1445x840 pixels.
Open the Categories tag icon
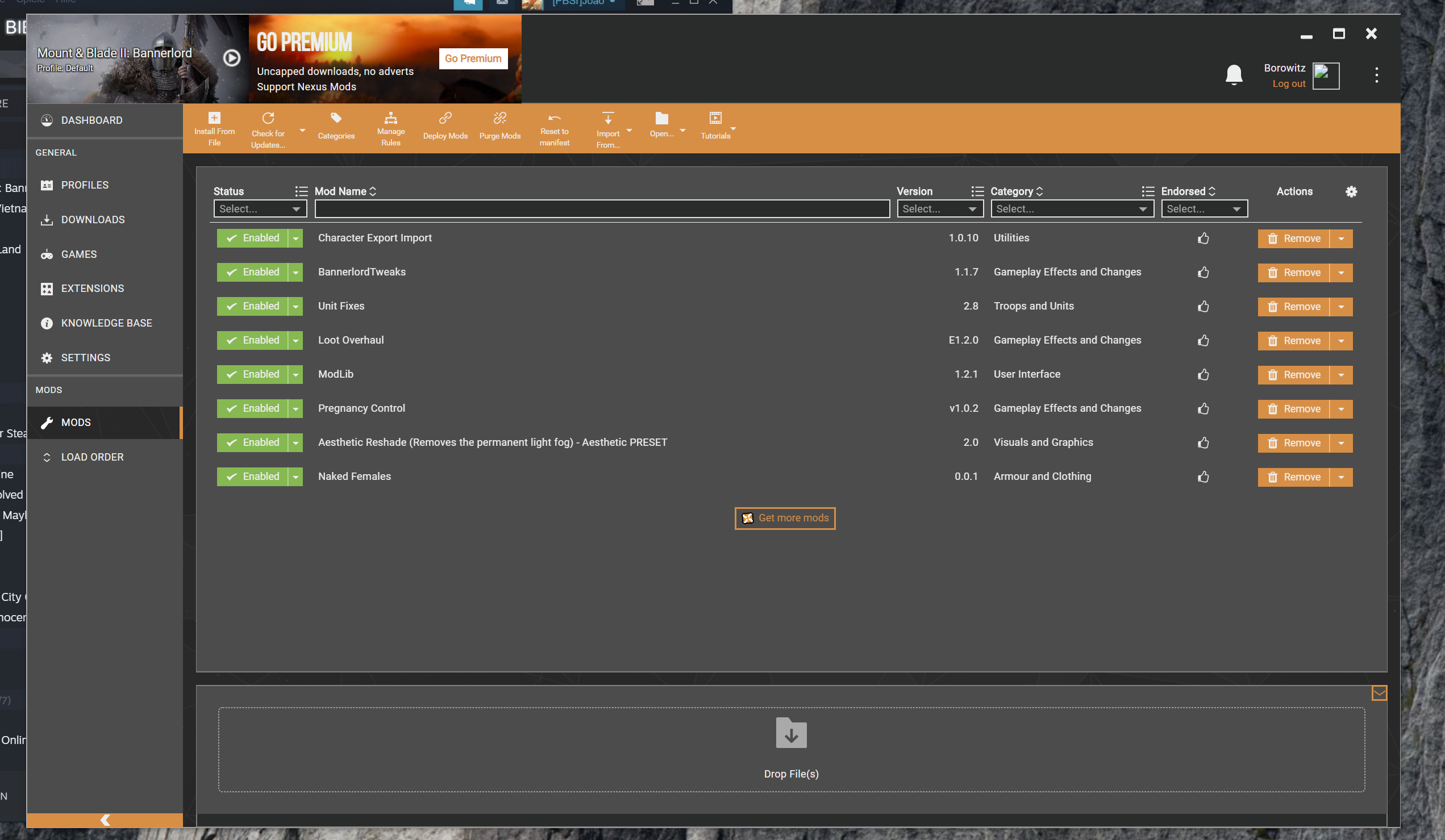click(x=336, y=118)
